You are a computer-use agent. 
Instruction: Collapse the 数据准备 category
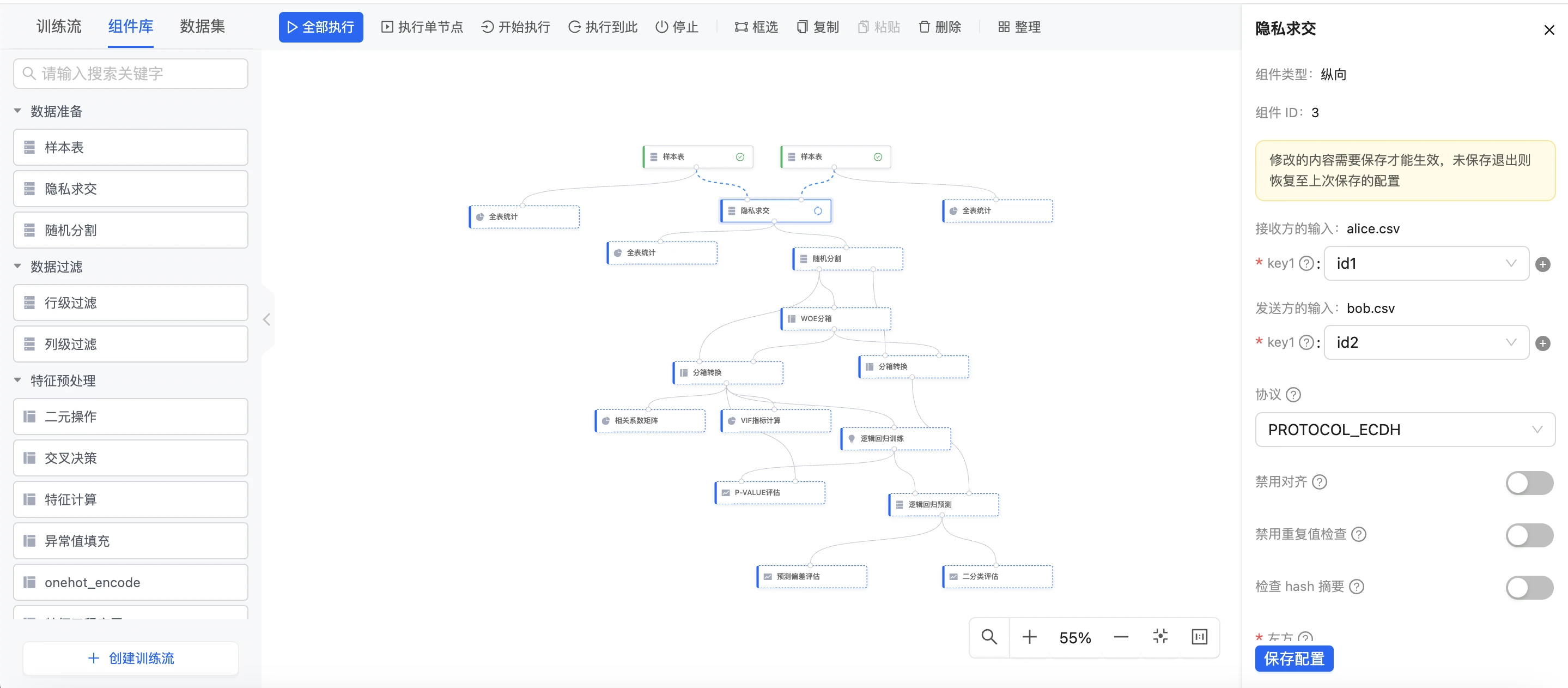[x=17, y=111]
